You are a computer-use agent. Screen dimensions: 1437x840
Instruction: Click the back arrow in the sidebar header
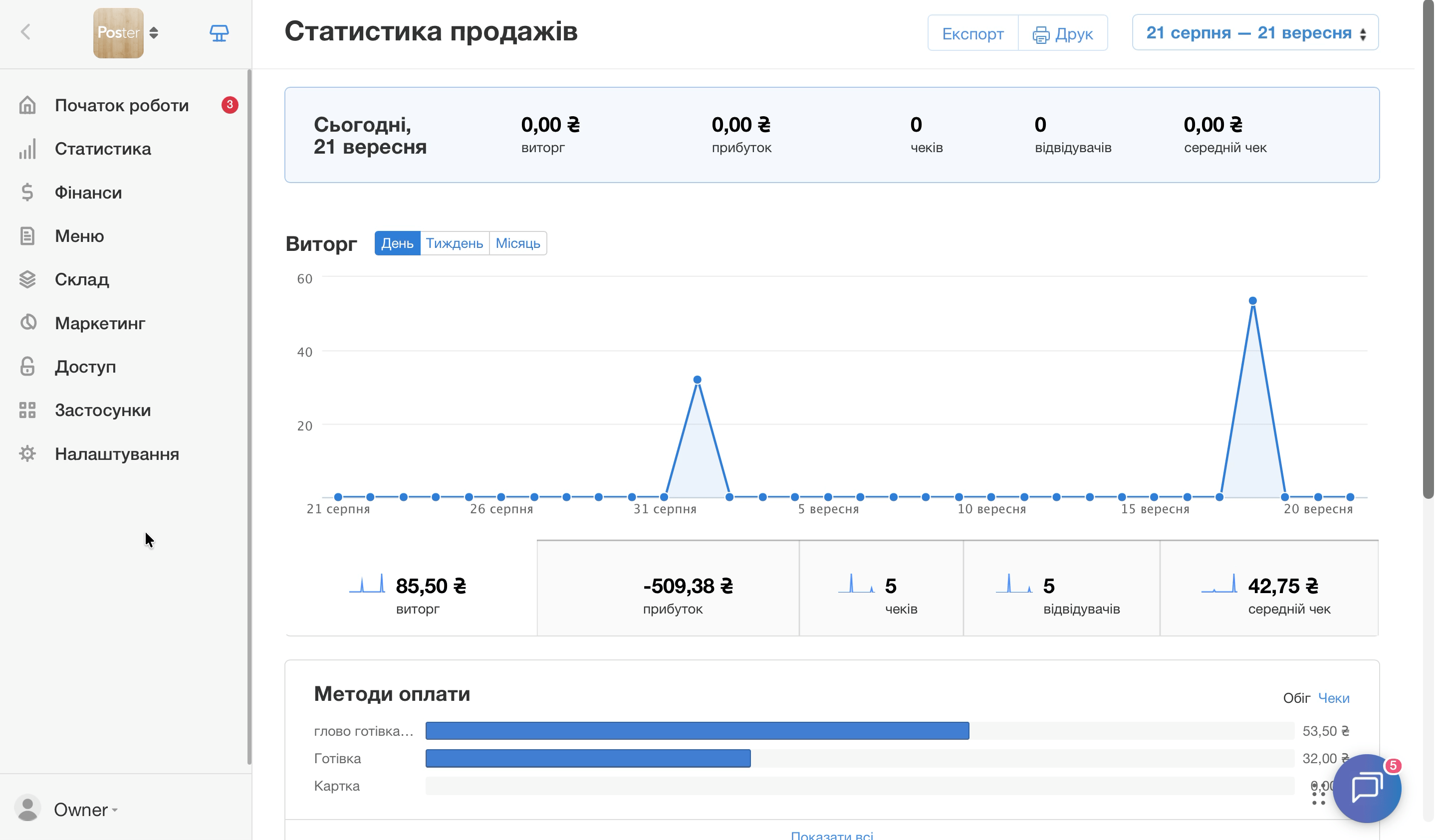point(25,32)
